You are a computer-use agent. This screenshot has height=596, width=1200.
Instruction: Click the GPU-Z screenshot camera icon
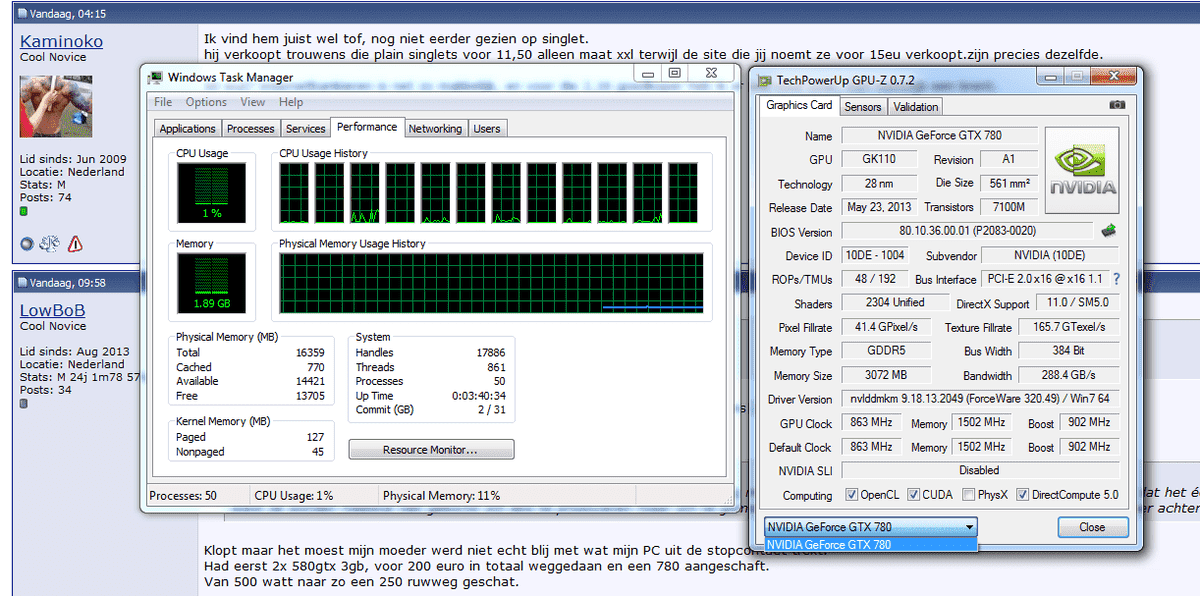(1116, 105)
